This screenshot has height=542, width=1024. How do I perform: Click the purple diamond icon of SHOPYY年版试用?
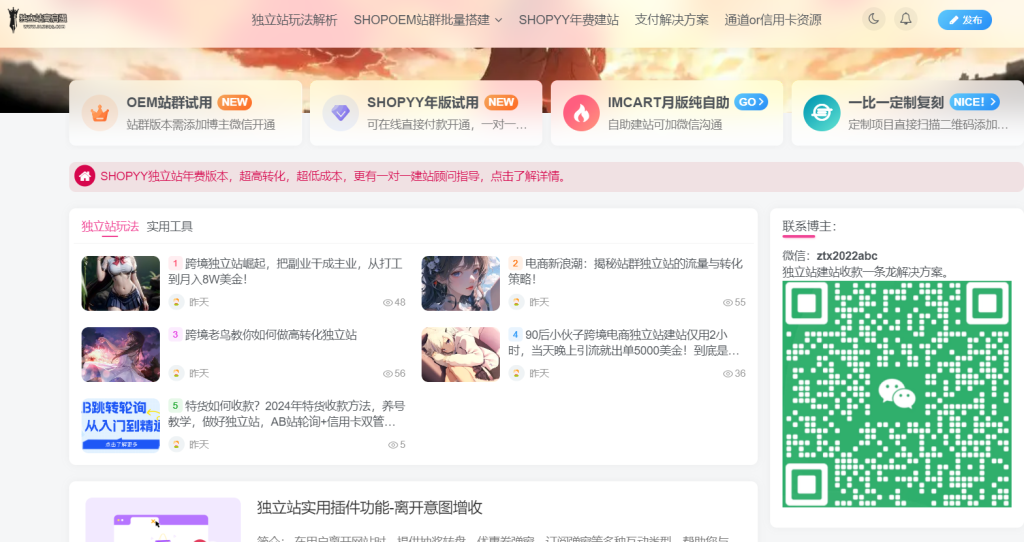click(x=340, y=113)
